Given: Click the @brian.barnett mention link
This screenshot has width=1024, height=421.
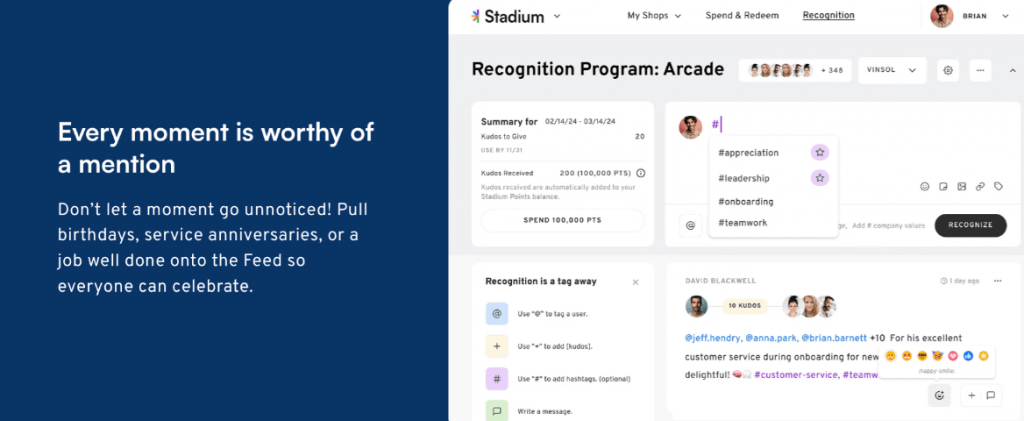Looking at the screenshot, I should pyautogui.click(x=834, y=338).
